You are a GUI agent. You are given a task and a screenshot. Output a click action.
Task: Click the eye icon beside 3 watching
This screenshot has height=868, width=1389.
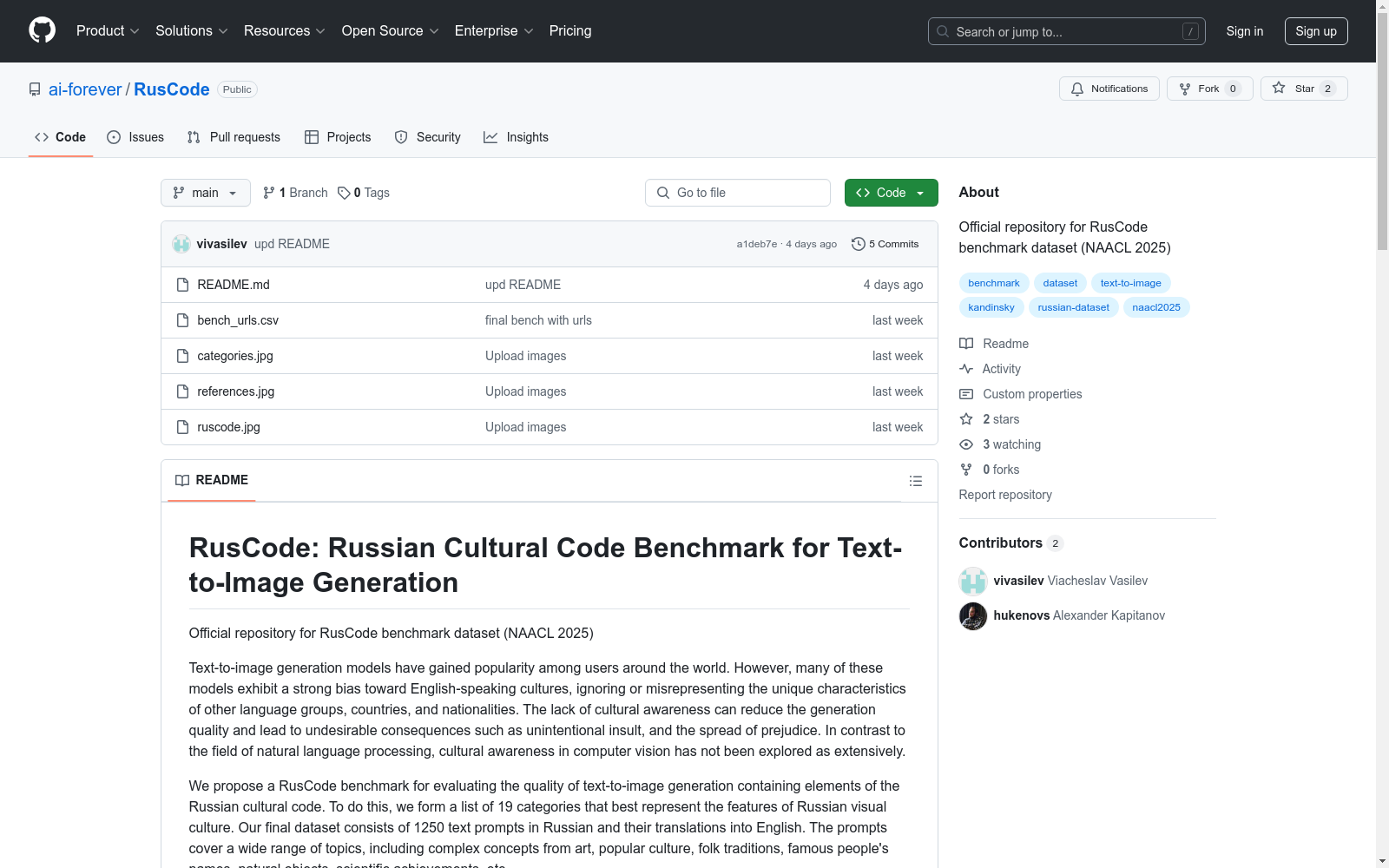point(966,444)
